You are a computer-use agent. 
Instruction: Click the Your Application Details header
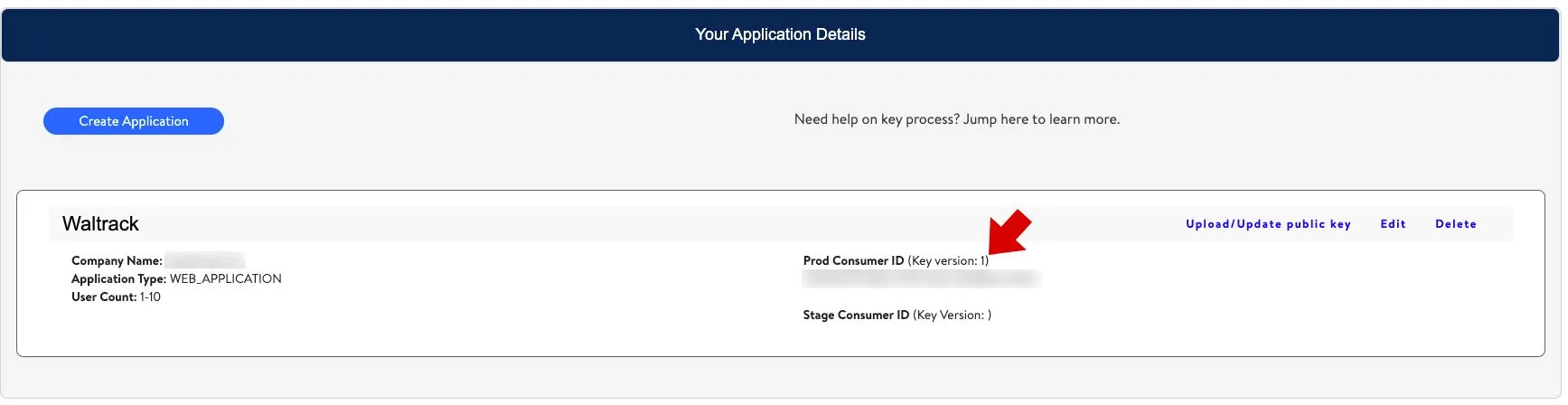[781, 34]
